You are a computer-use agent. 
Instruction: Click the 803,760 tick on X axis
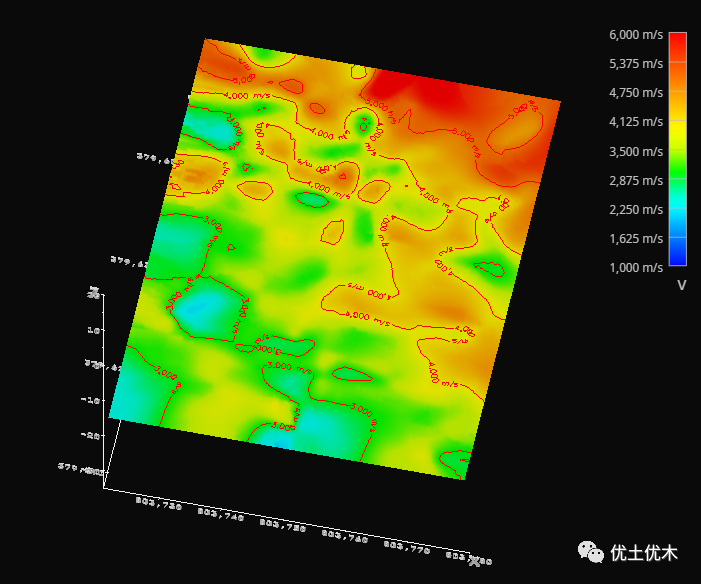345,536
